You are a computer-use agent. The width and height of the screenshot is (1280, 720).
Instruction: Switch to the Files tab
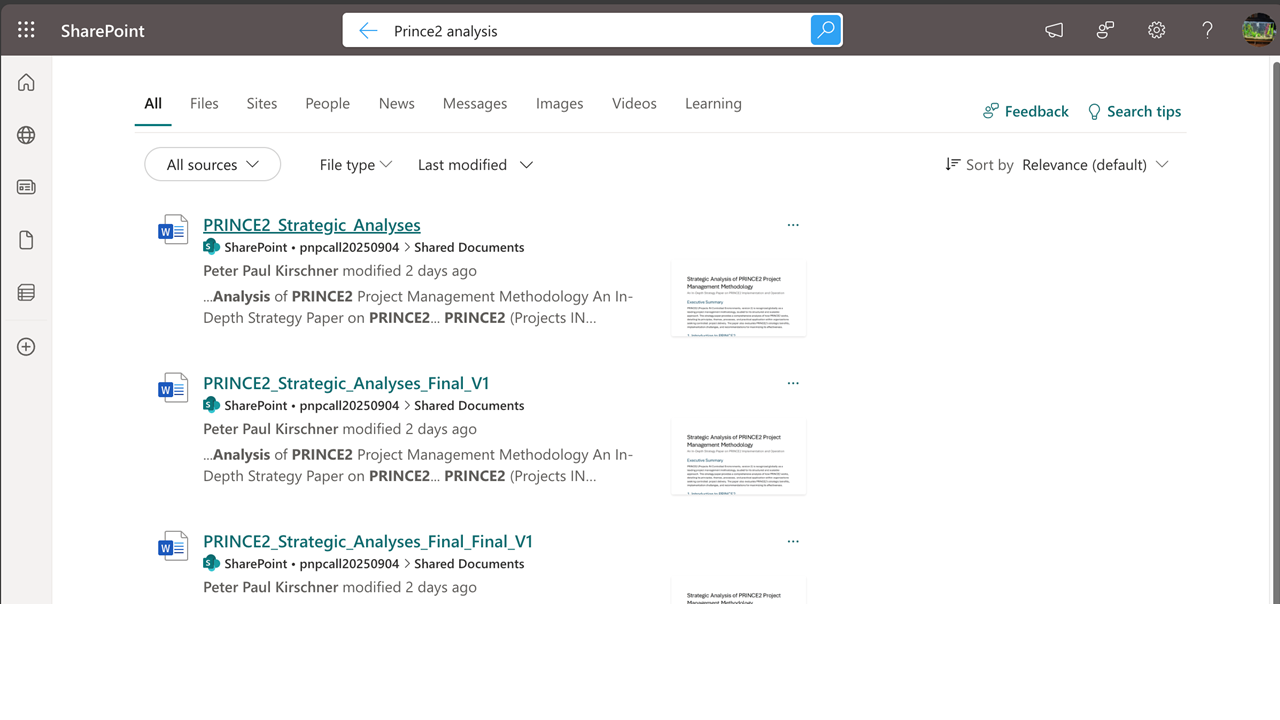click(204, 103)
